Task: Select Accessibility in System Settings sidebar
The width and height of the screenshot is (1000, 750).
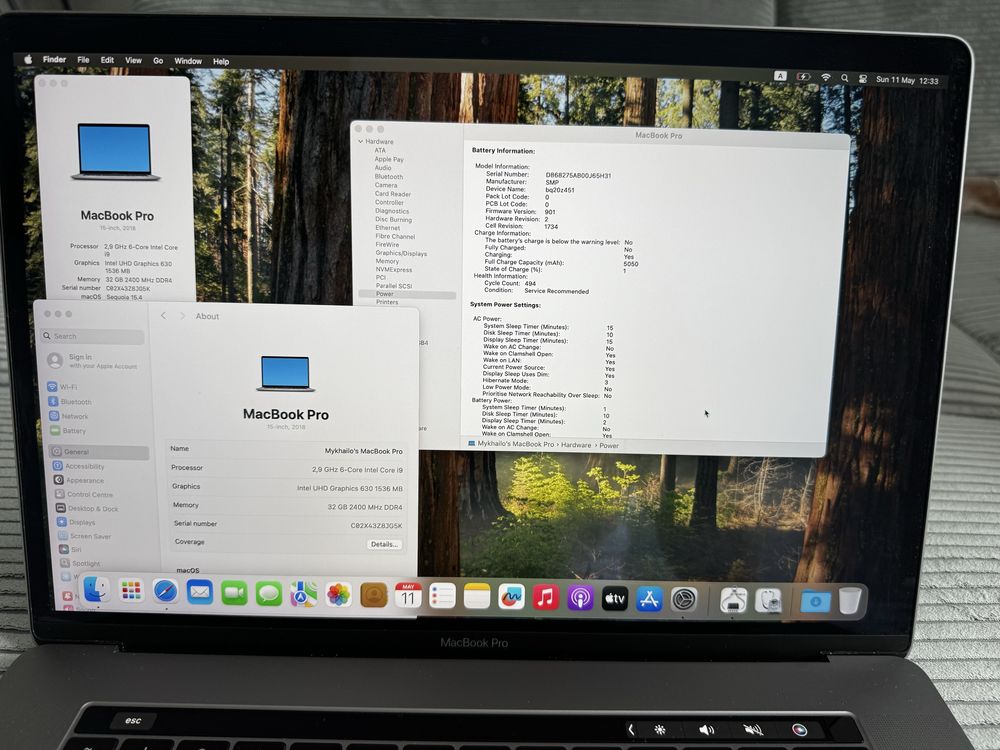Action: (x=78, y=466)
